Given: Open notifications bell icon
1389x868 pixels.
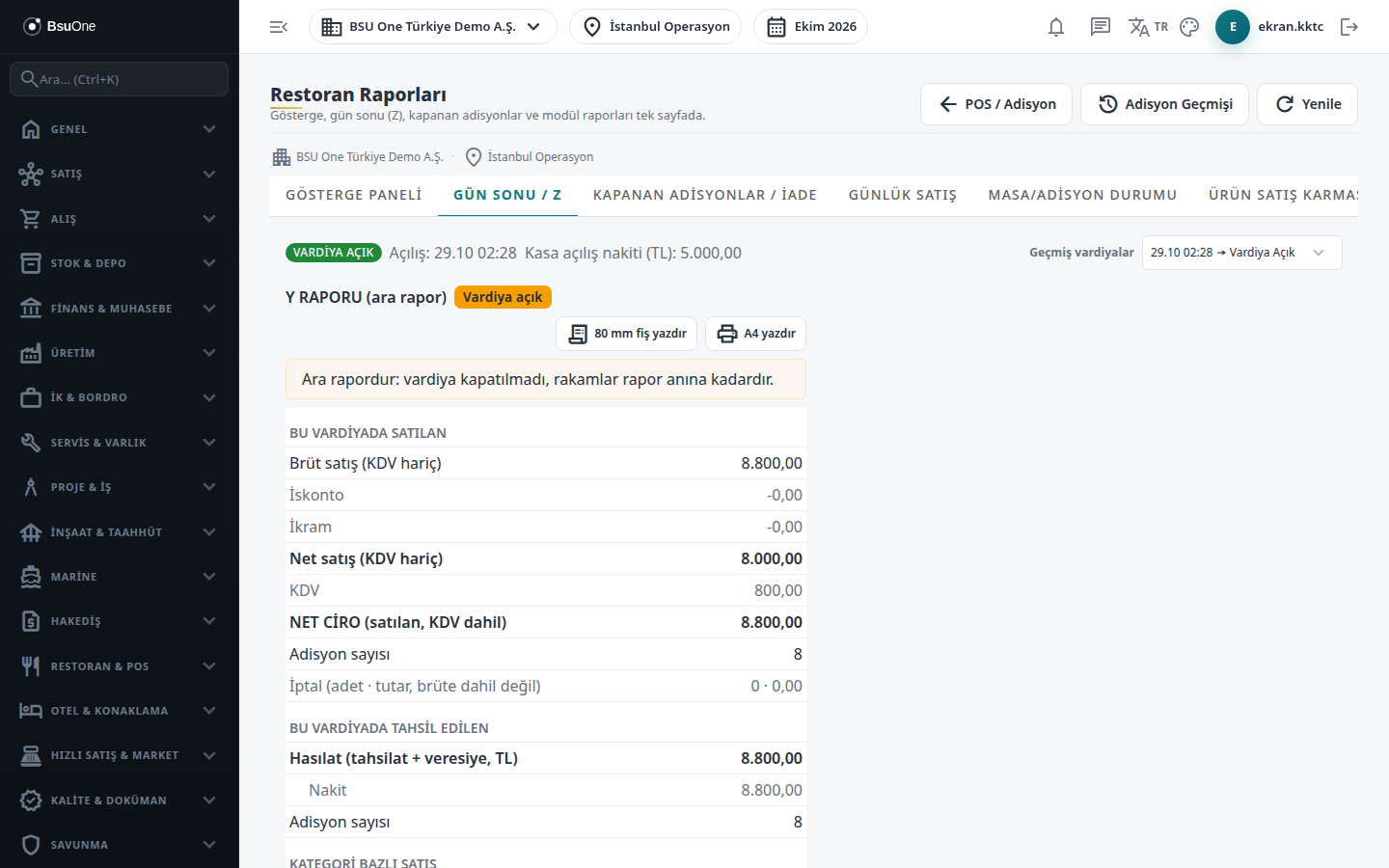Looking at the screenshot, I should [1056, 27].
